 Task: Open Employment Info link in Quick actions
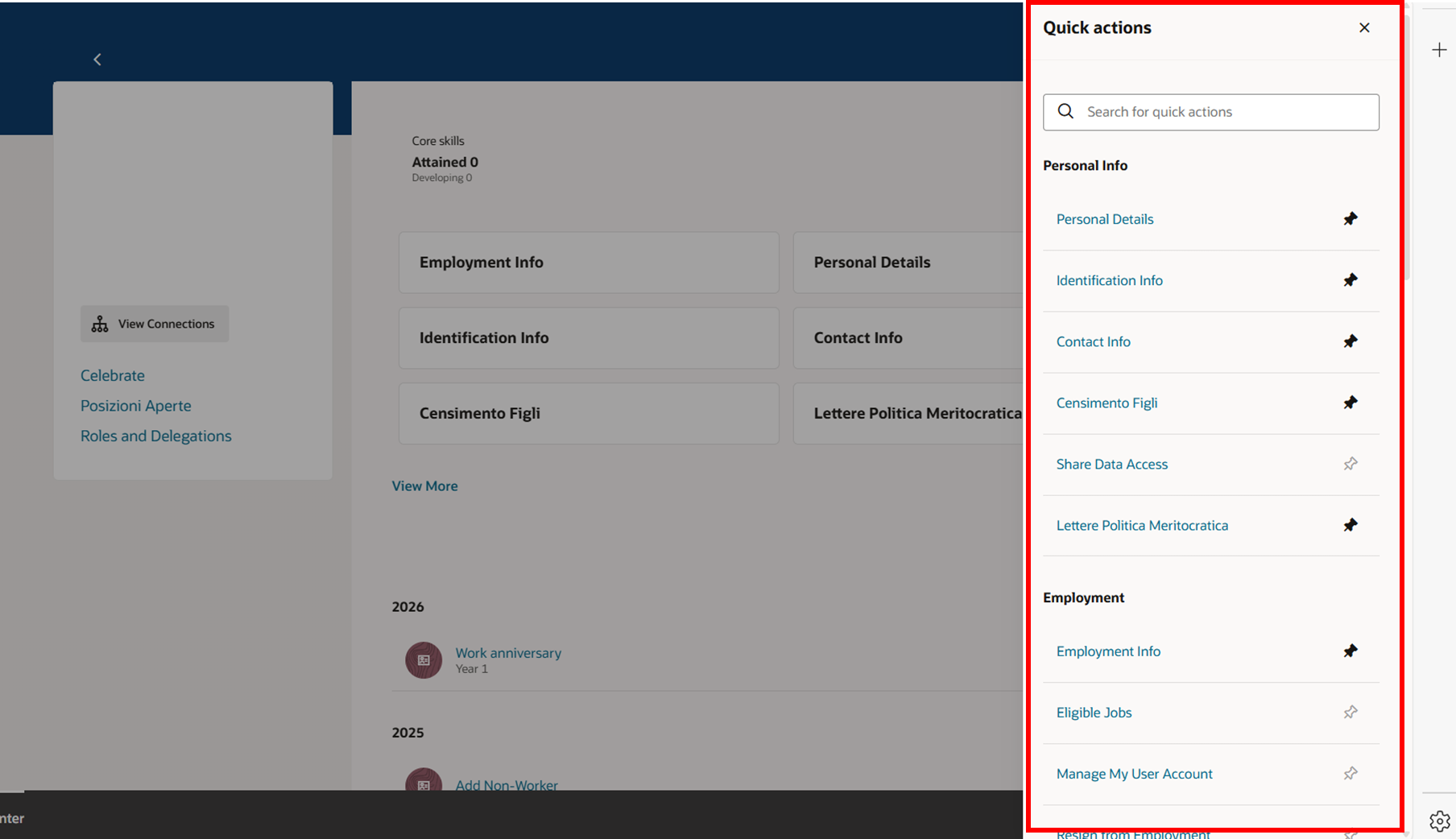coord(1109,651)
